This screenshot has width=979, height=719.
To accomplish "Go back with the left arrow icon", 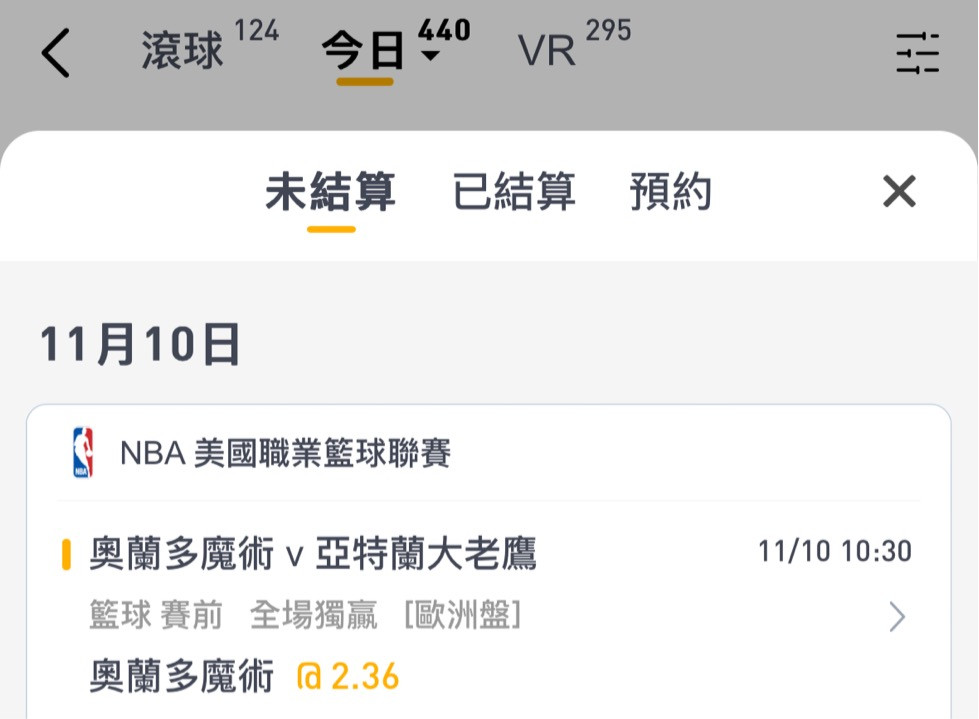I will point(56,52).
